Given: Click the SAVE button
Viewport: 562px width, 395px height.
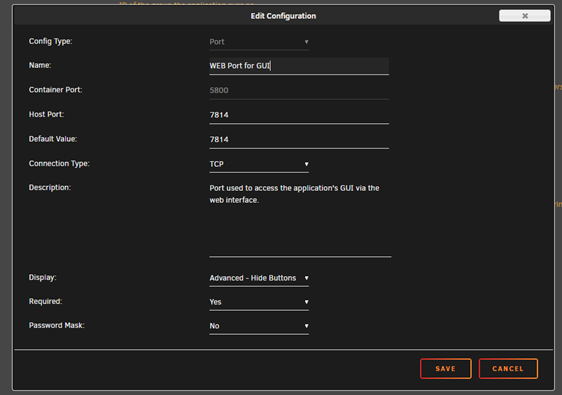Looking at the screenshot, I should pyautogui.click(x=446, y=368).
